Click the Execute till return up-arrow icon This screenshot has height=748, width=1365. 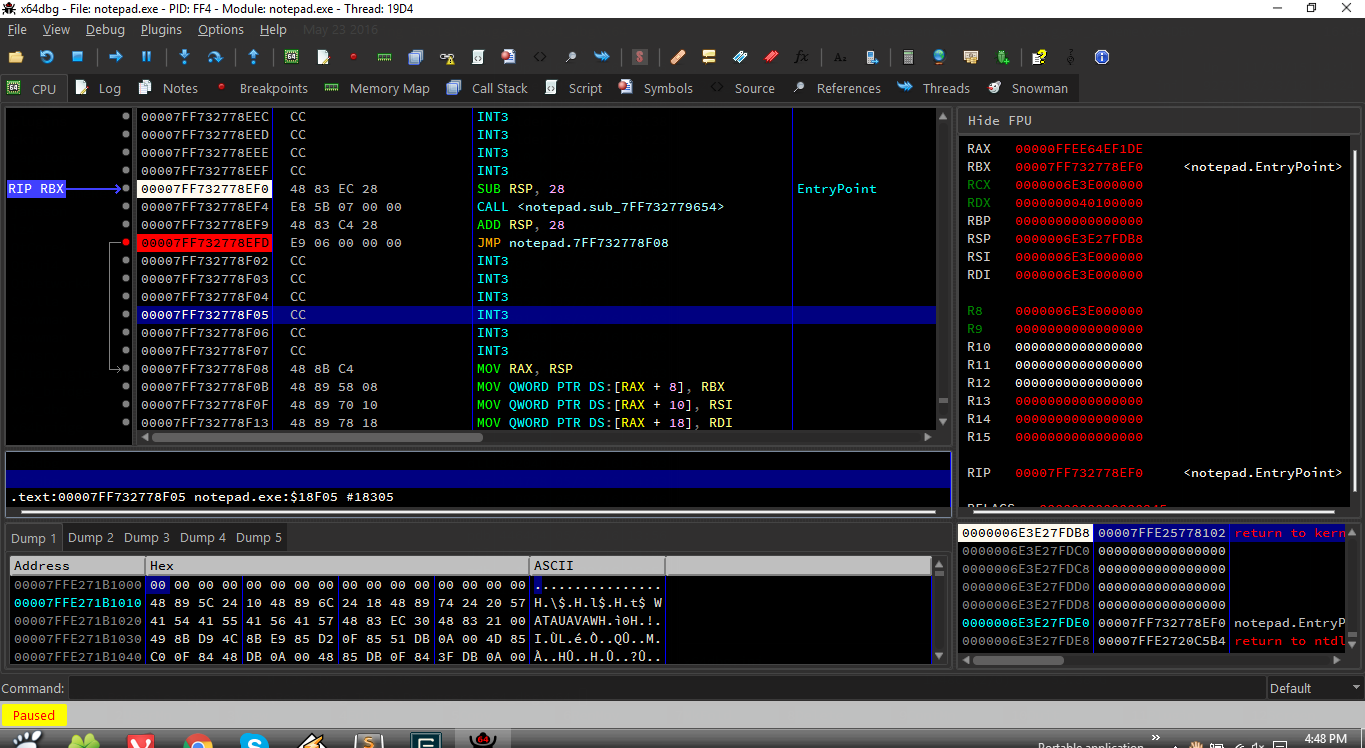pyautogui.click(x=253, y=57)
